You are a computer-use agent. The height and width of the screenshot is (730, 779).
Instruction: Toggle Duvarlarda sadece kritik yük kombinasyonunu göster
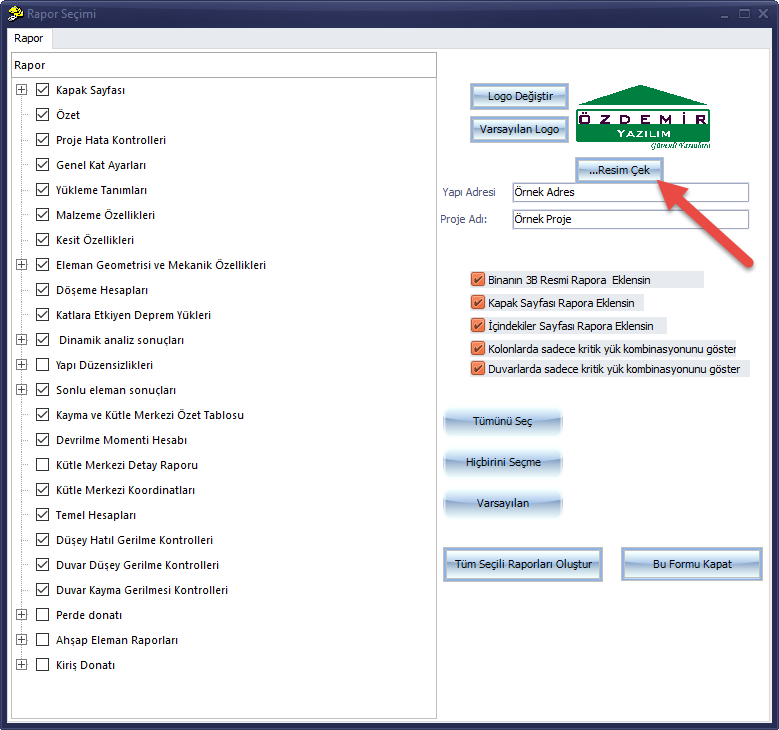pos(477,369)
